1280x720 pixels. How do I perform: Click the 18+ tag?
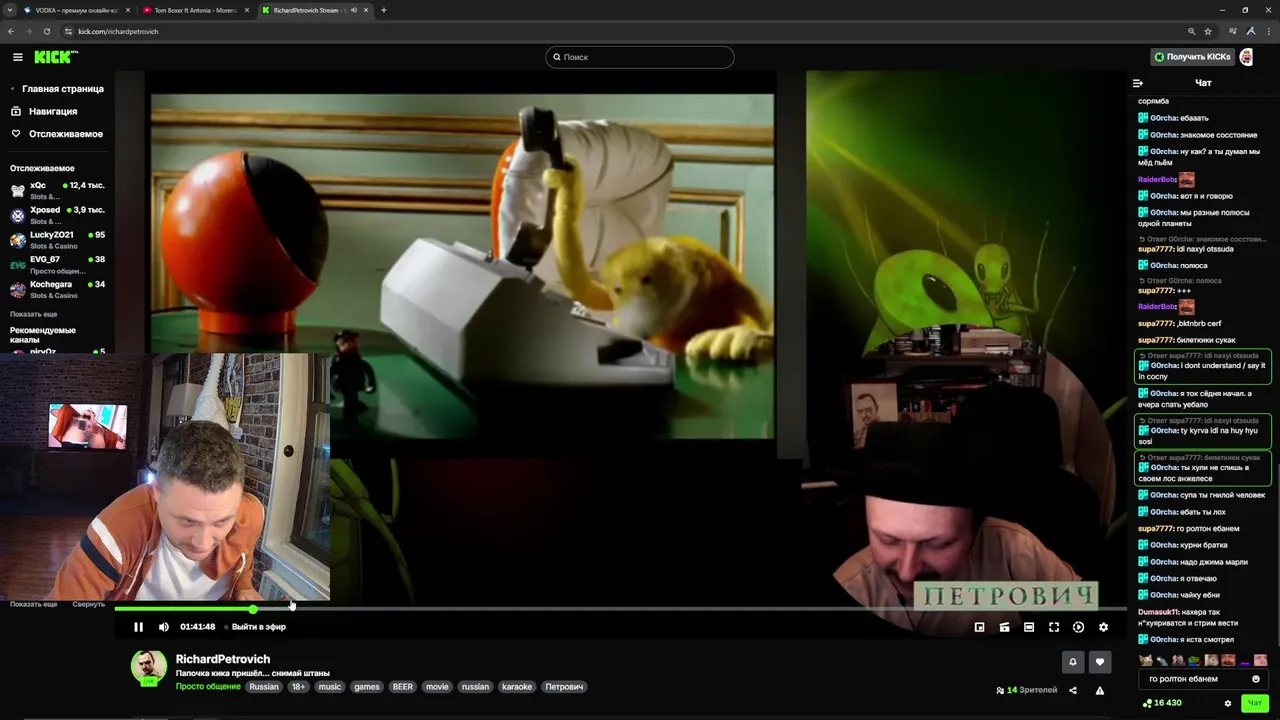[298, 687]
